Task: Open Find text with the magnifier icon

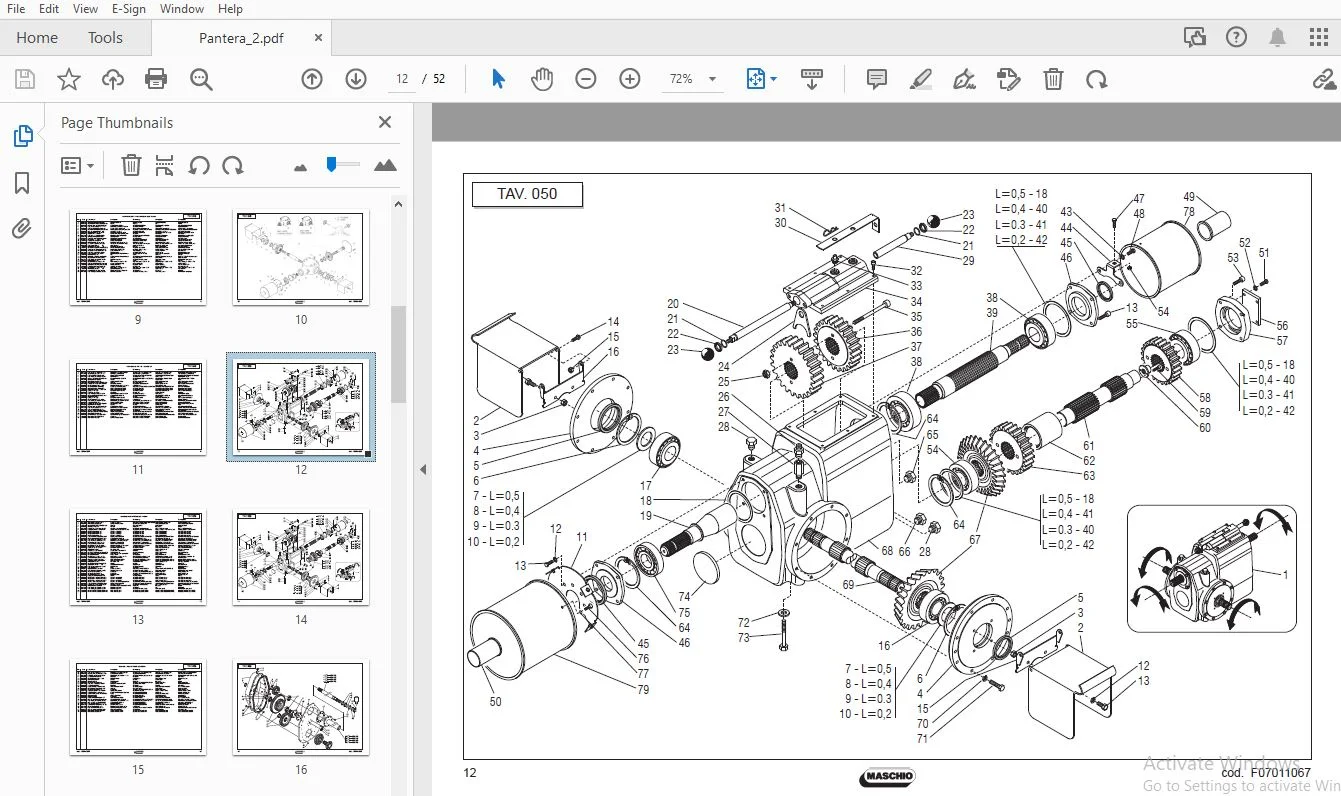Action: click(x=201, y=79)
